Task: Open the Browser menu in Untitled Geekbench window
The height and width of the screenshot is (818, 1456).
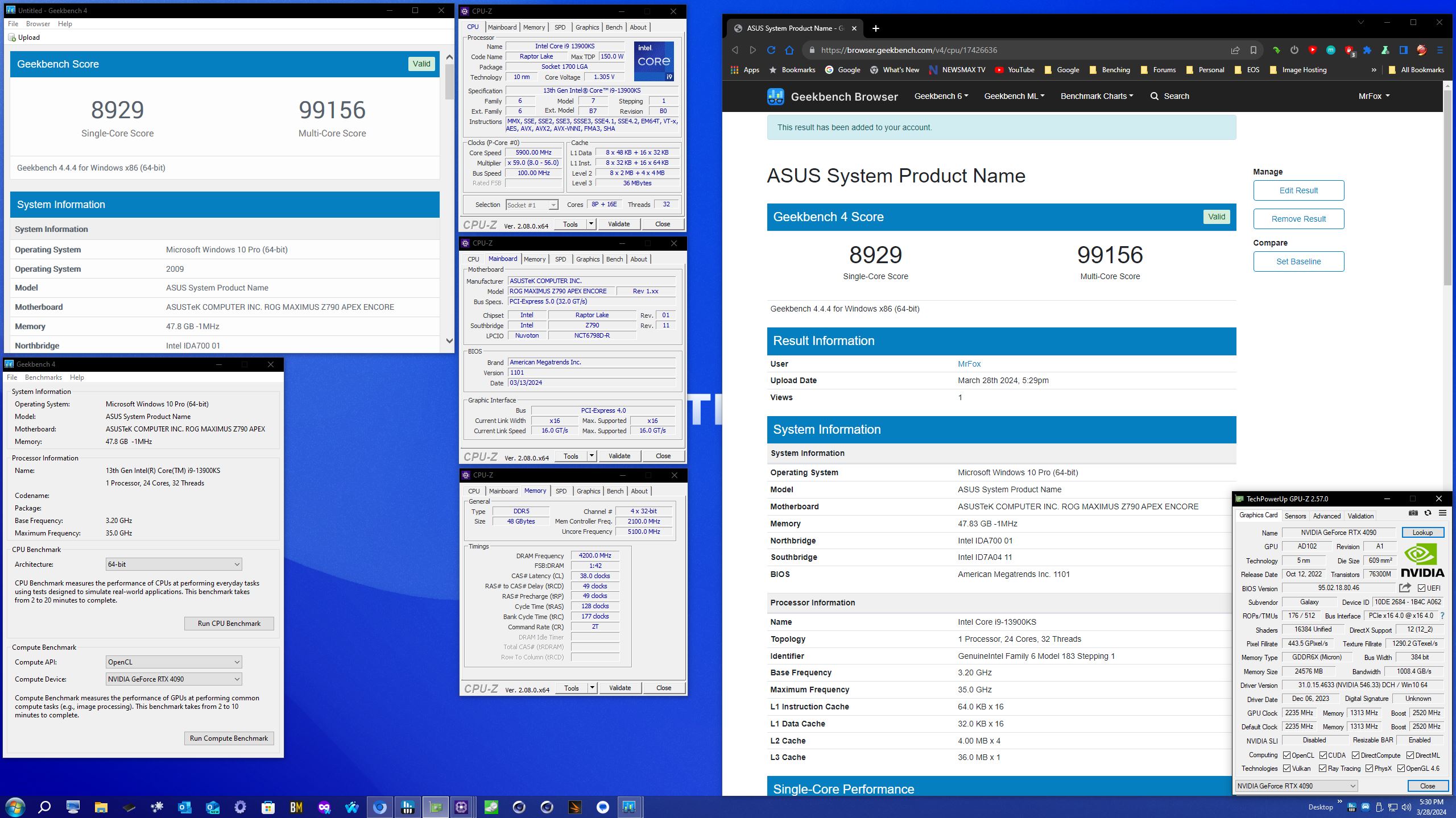Action: pos(38,24)
